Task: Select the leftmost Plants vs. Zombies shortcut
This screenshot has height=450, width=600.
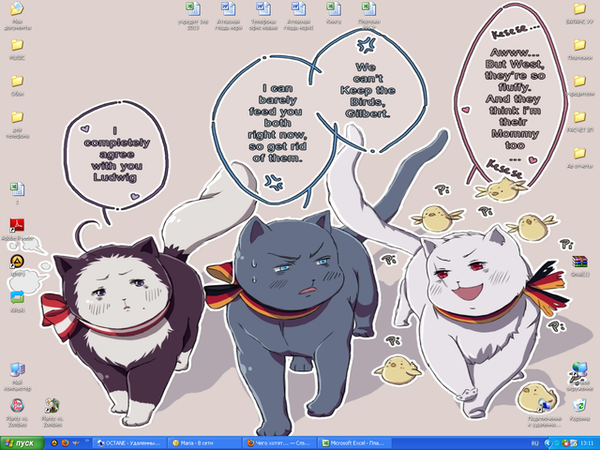Action: pyautogui.click(x=17, y=405)
